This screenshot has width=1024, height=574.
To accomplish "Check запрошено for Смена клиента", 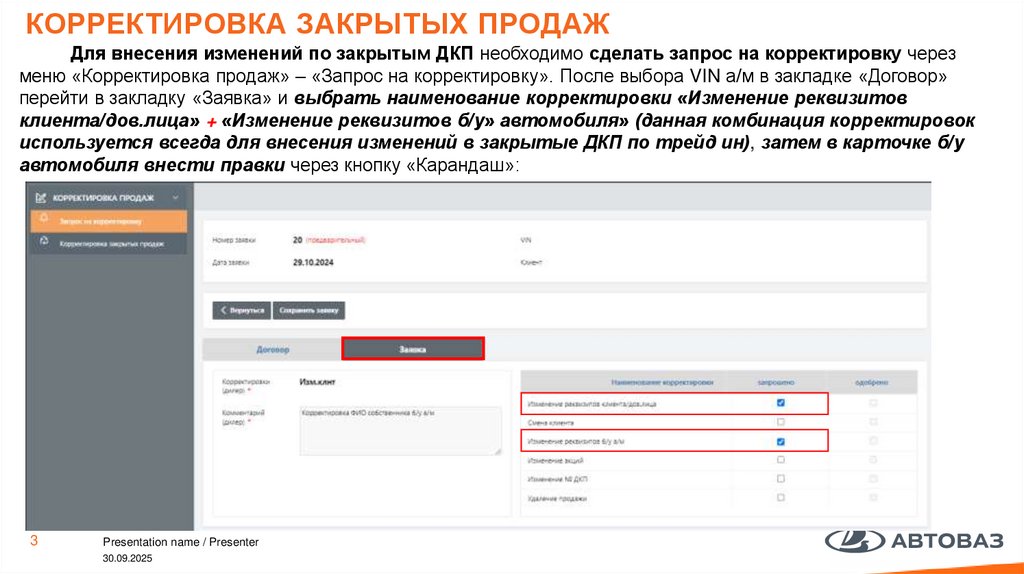I will tap(780, 422).
